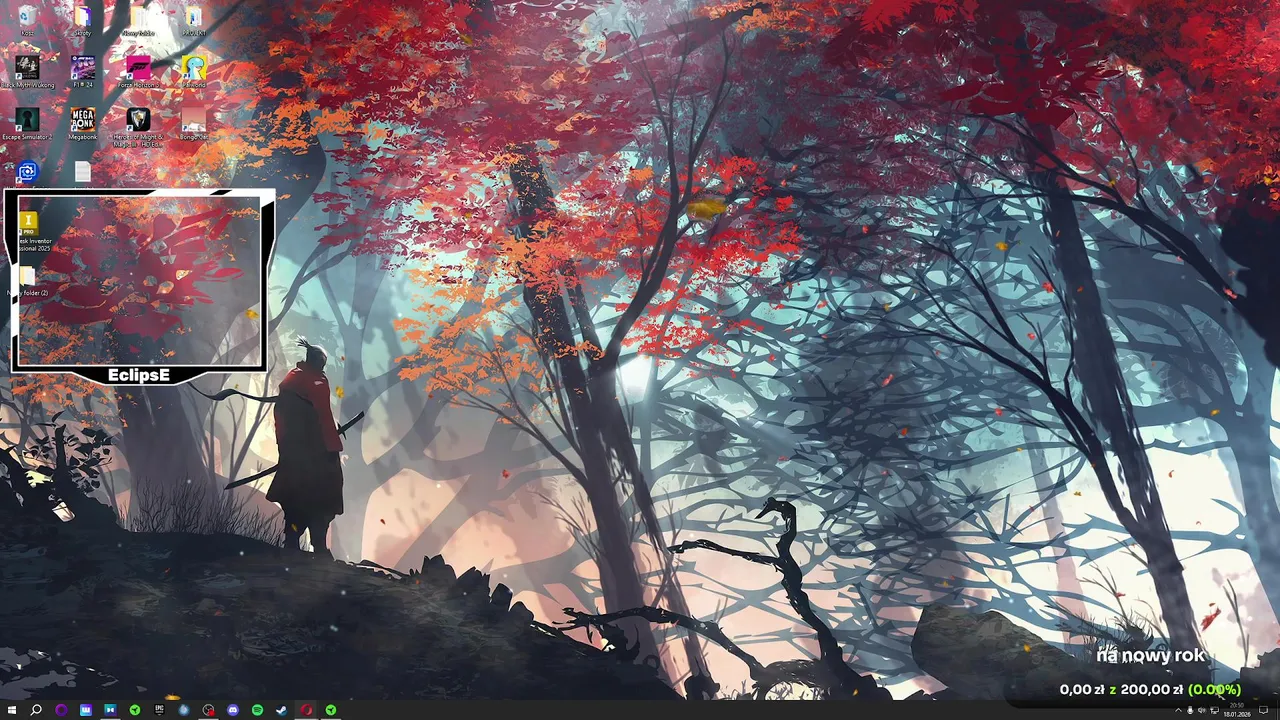
Task: Open the Skróty folder on desktop
Action: (83, 21)
